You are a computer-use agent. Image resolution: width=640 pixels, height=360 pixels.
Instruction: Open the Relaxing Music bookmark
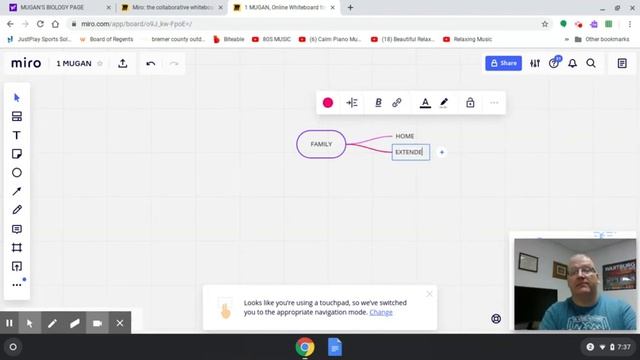[x=467, y=39]
